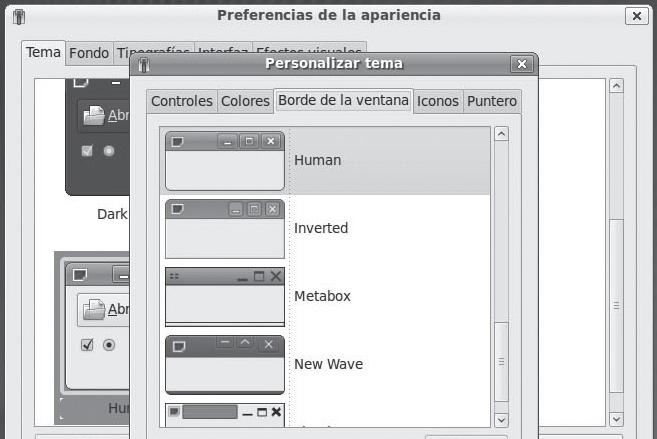
Task: Switch to the Controles tab
Action: tap(182, 101)
